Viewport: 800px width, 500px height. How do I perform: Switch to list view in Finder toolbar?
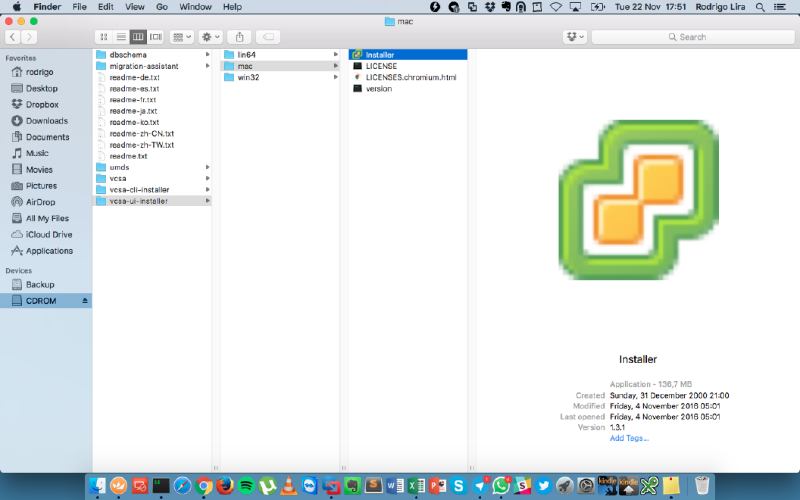point(122,37)
